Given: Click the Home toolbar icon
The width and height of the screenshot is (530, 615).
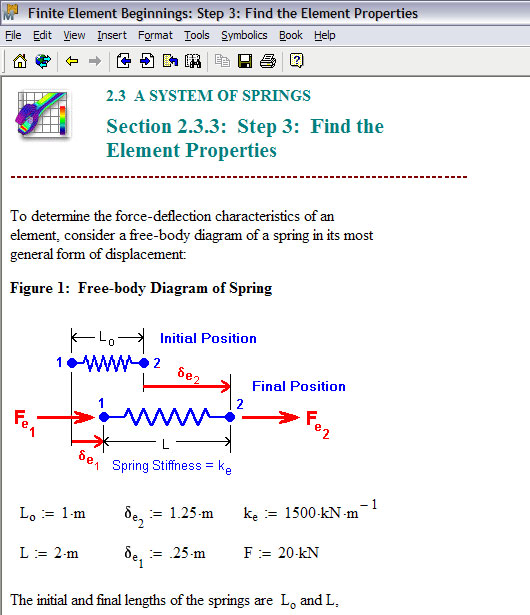Looking at the screenshot, I should click(20, 61).
